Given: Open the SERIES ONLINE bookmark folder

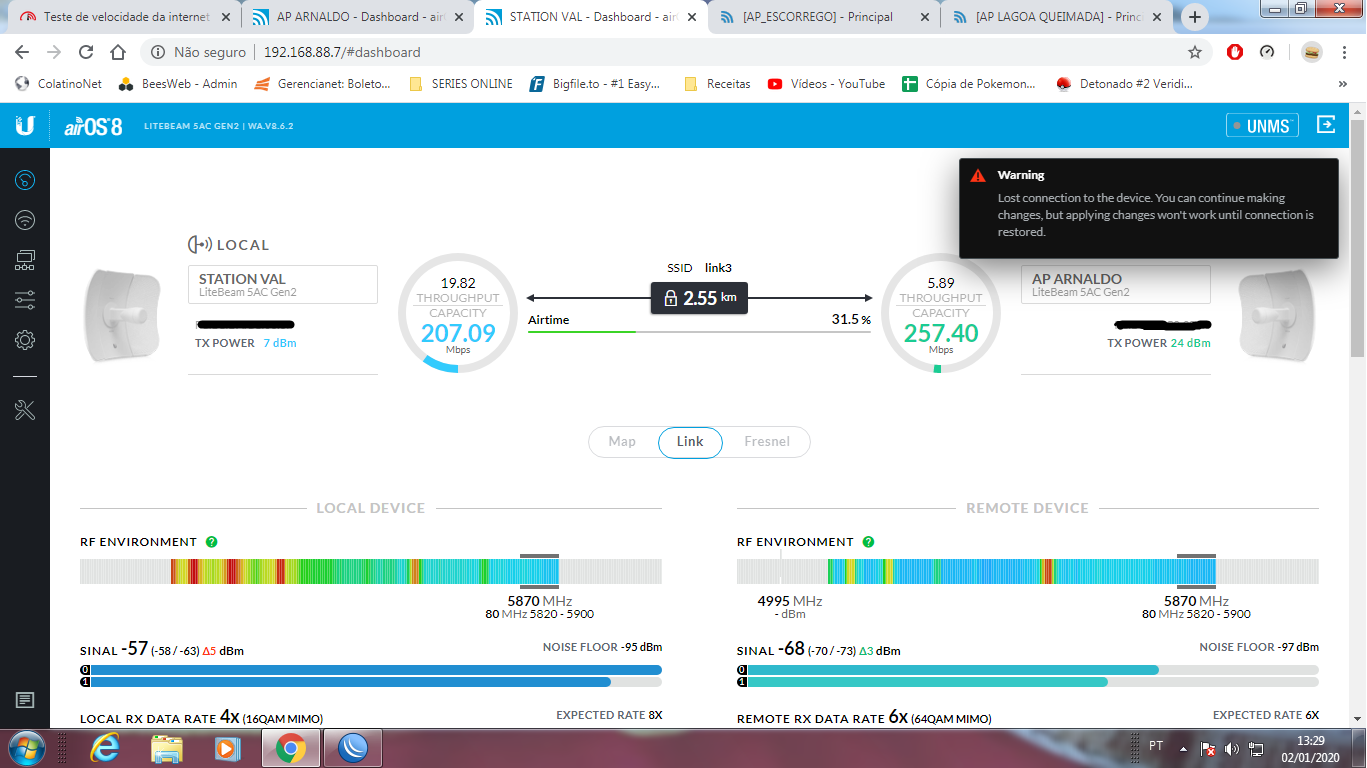Looking at the screenshot, I should 461,84.
